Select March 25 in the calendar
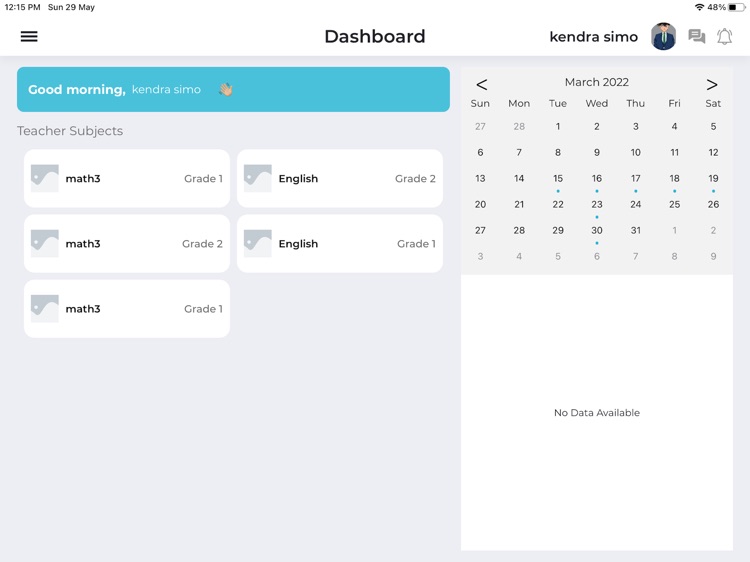 coord(674,204)
